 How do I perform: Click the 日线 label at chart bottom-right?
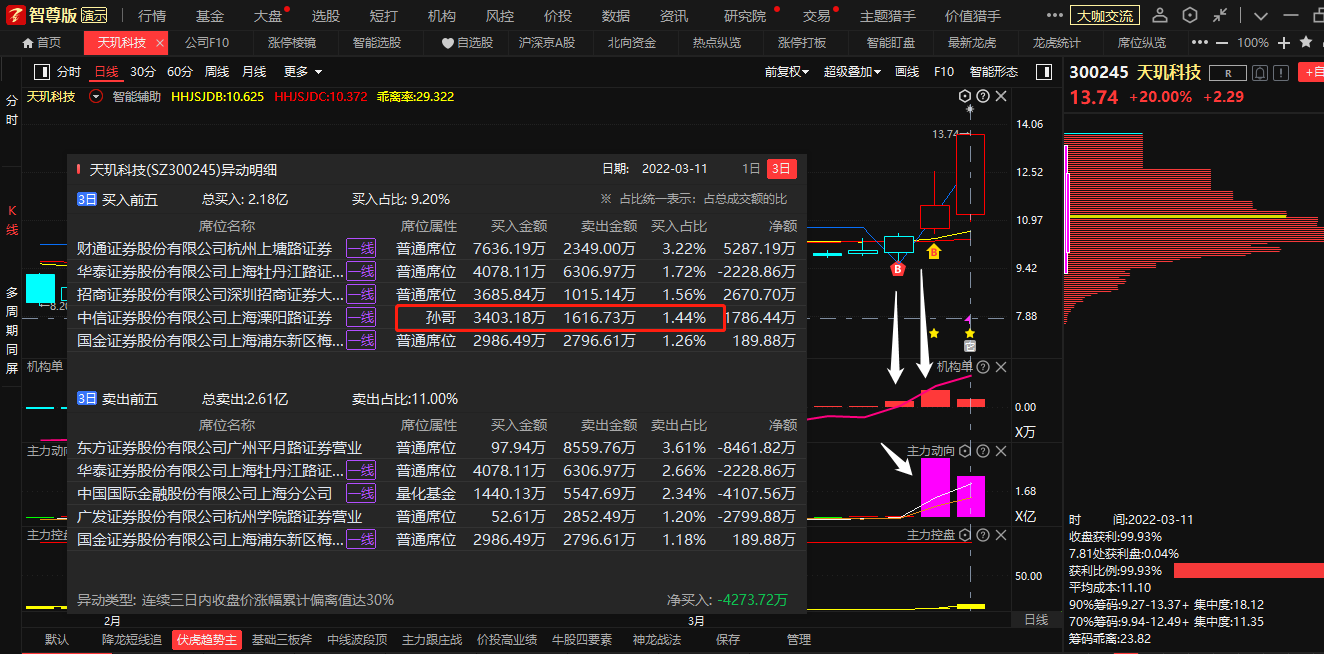tap(1036, 620)
